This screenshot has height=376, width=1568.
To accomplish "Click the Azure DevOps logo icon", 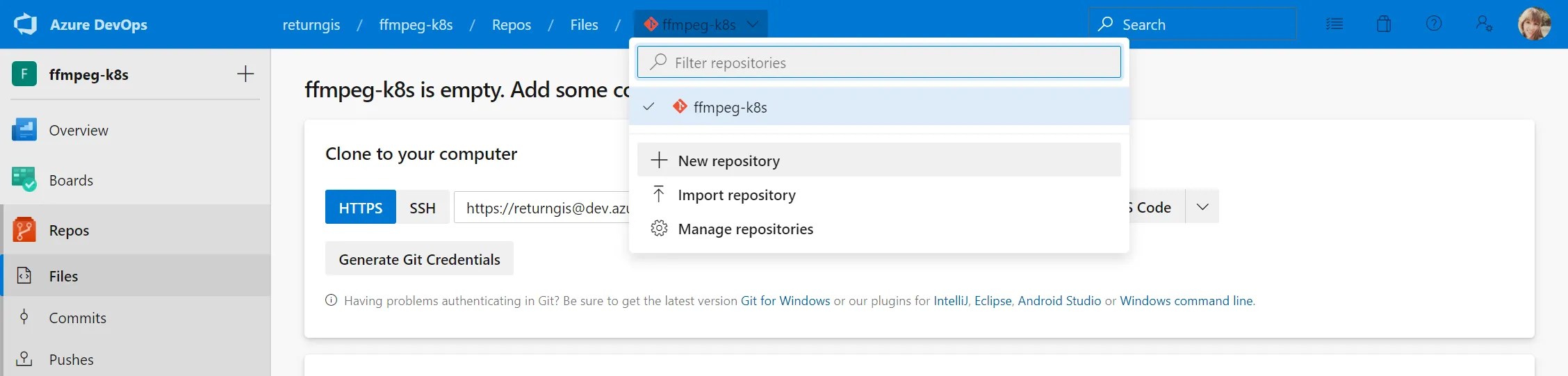I will [x=26, y=24].
